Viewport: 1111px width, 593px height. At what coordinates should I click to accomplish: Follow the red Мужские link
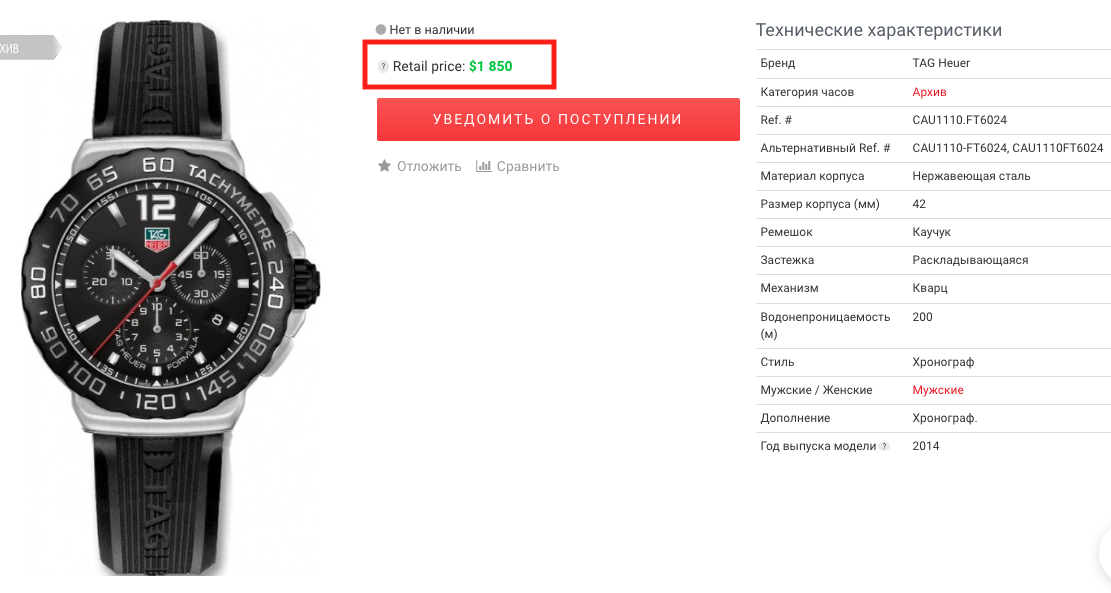pyautogui.click(x=938, y=390)
